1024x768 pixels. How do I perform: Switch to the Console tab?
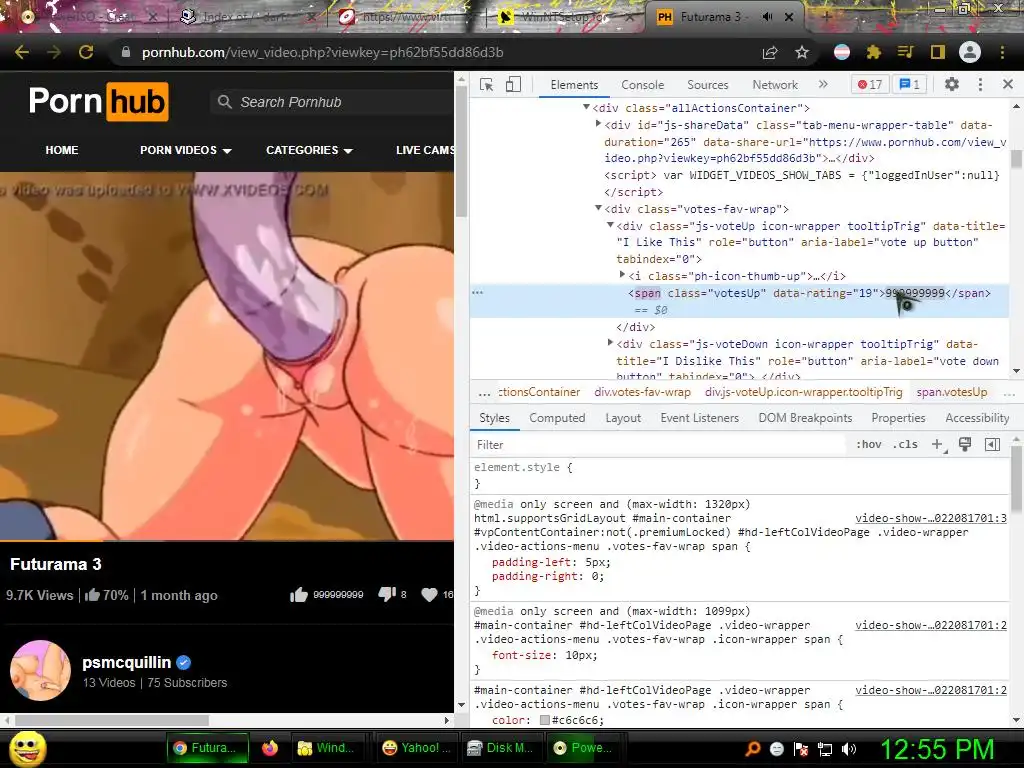tap(643, 85)
